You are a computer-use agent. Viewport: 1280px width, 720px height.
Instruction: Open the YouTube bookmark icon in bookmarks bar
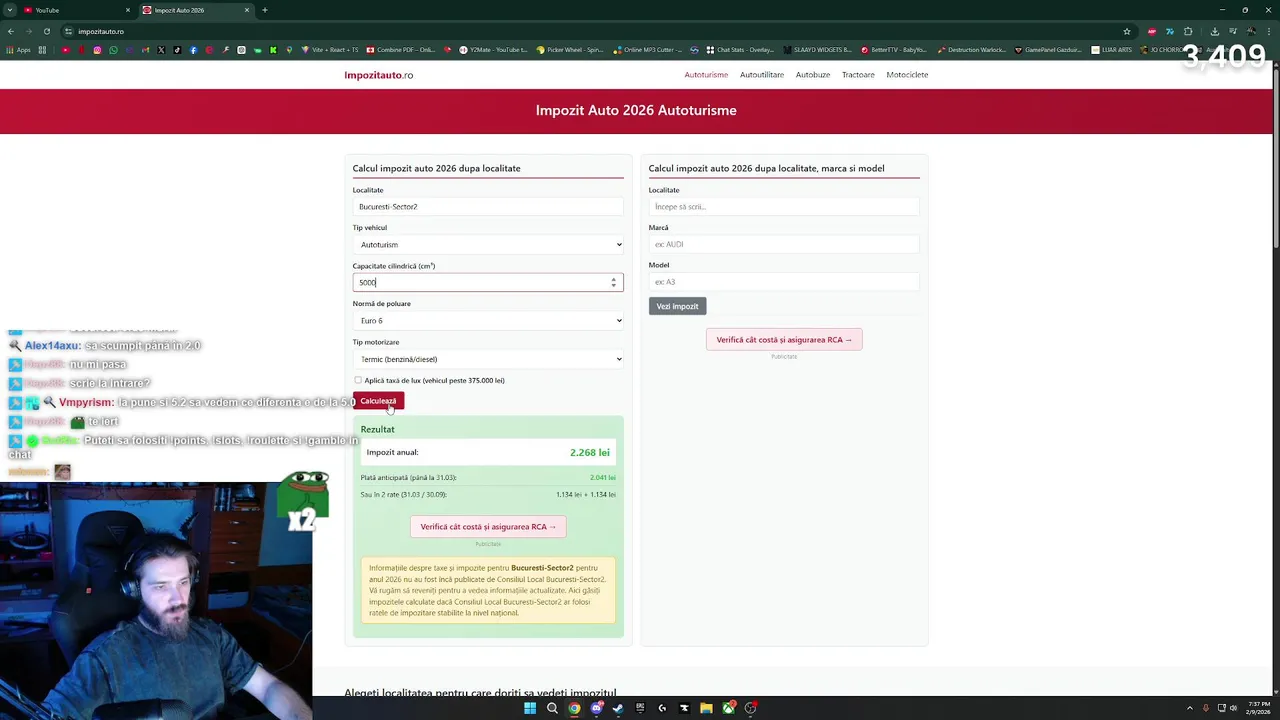65,50
